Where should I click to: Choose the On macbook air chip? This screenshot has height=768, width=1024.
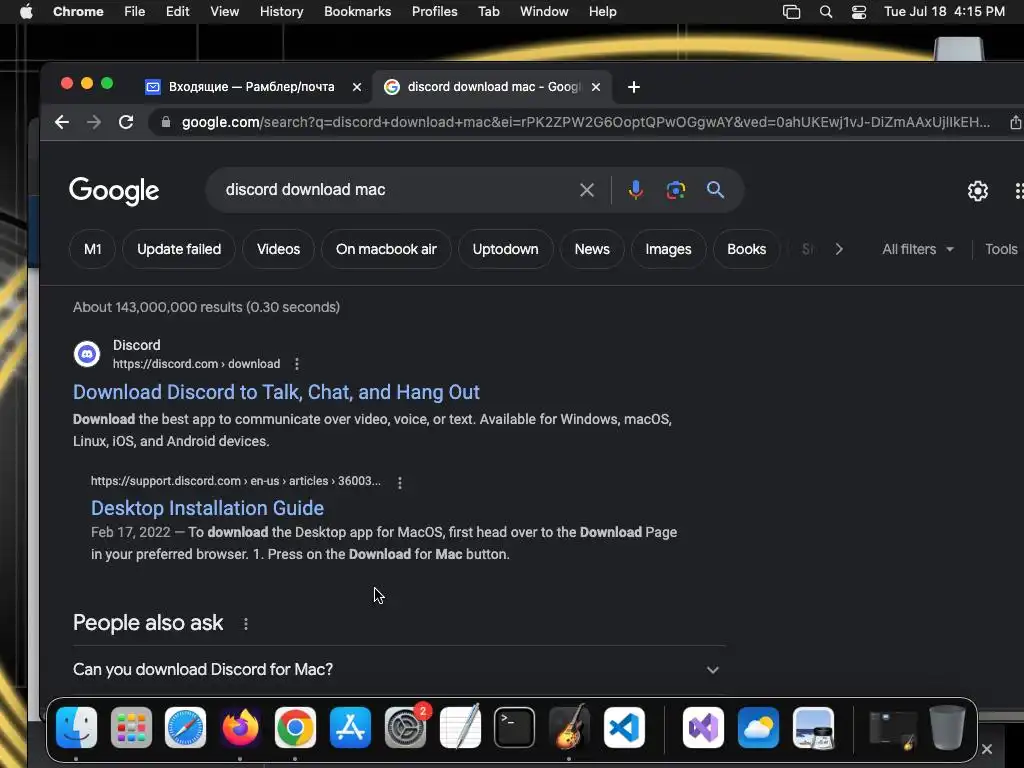click(386, 249)
